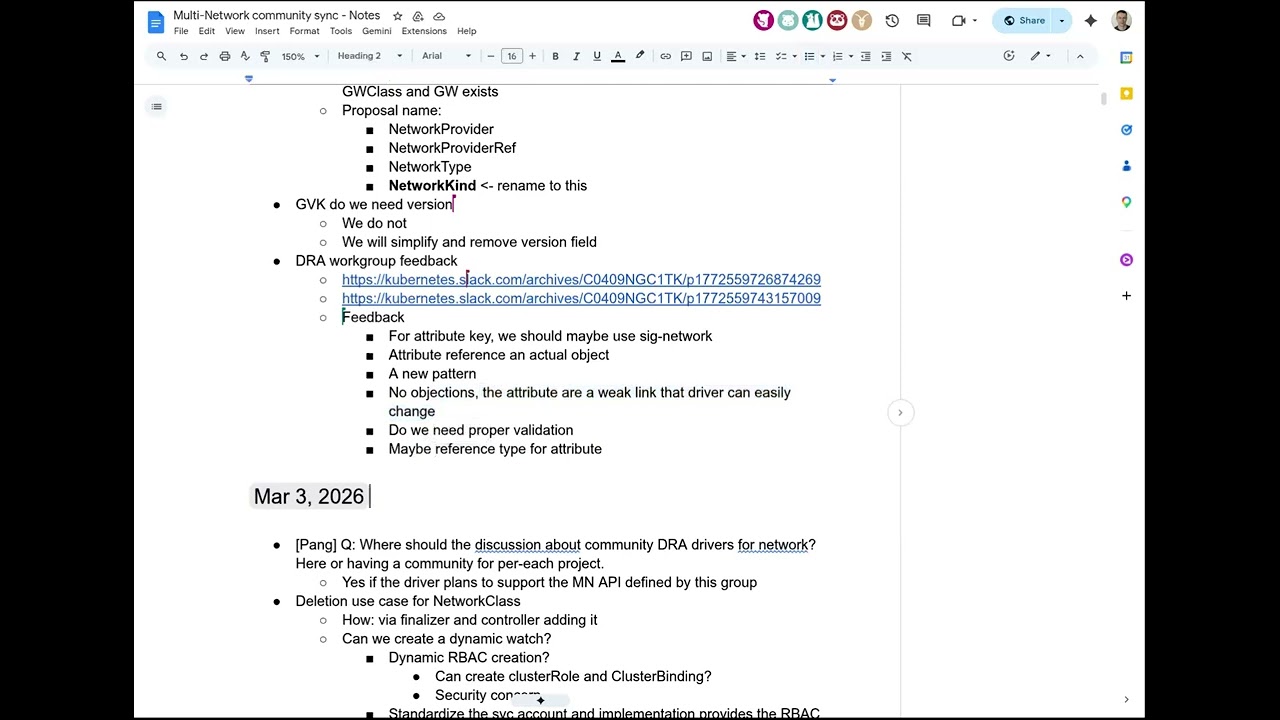Insert a link from the toolbar

pyautogui.click(x=665, y=56)
